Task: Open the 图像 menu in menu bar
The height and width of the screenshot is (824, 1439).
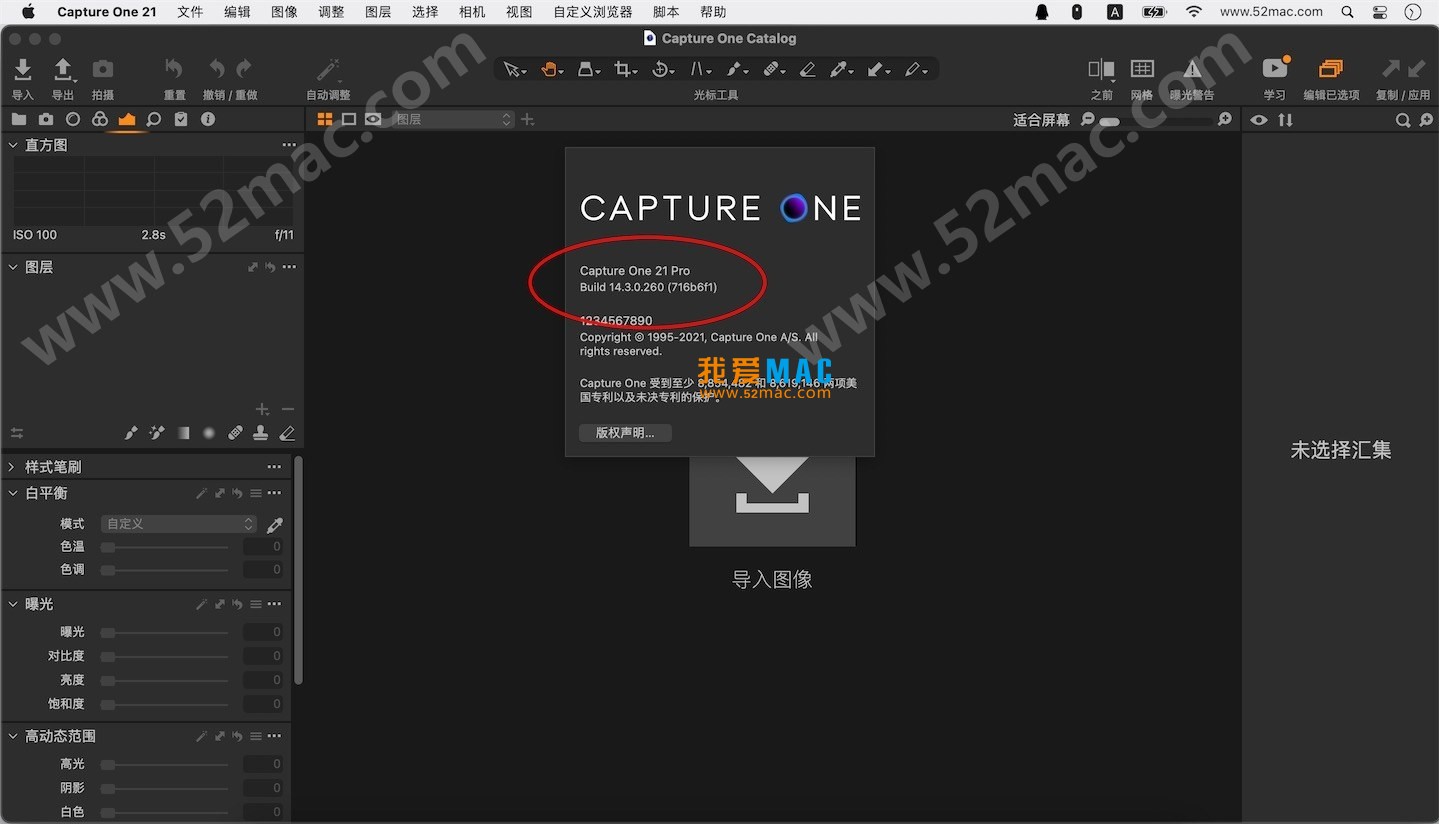Action: point(283,11)
